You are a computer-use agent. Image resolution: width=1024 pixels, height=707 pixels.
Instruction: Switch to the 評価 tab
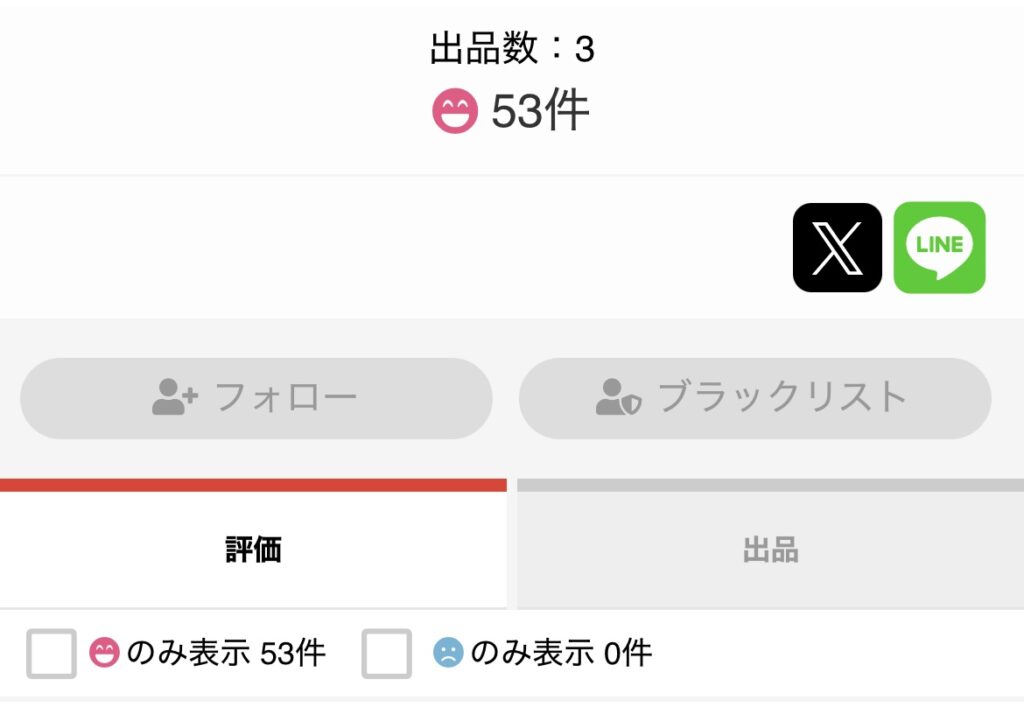(253, 550)
